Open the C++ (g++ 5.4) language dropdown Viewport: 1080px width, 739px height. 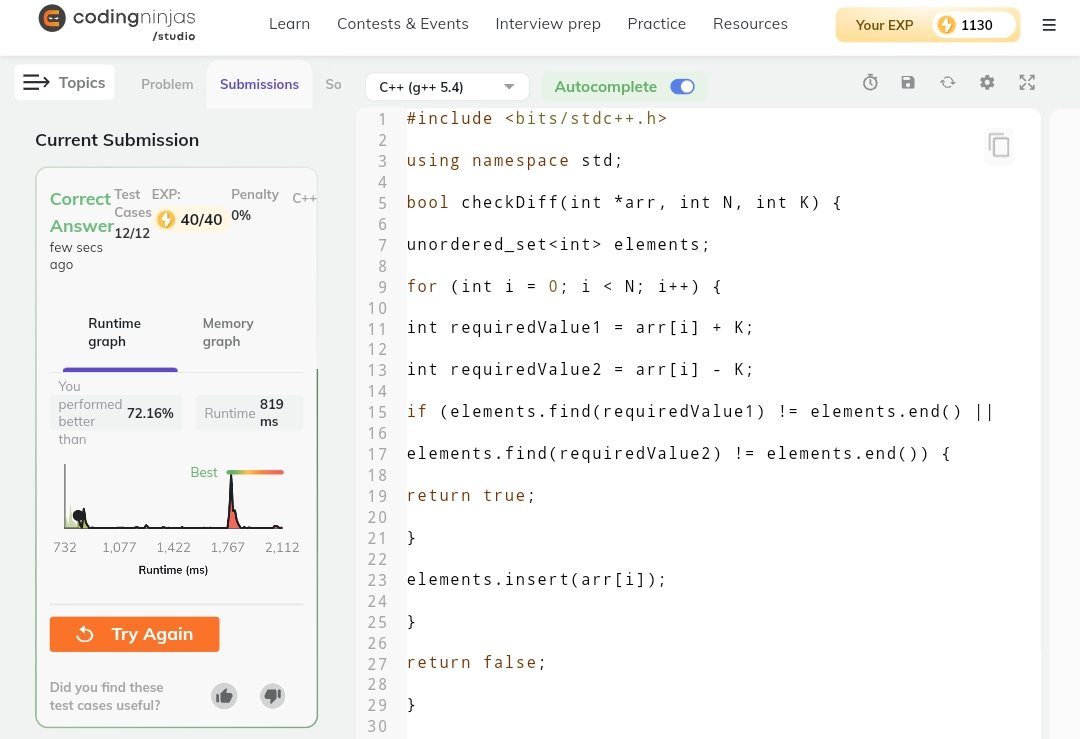(x=446, y=86)
